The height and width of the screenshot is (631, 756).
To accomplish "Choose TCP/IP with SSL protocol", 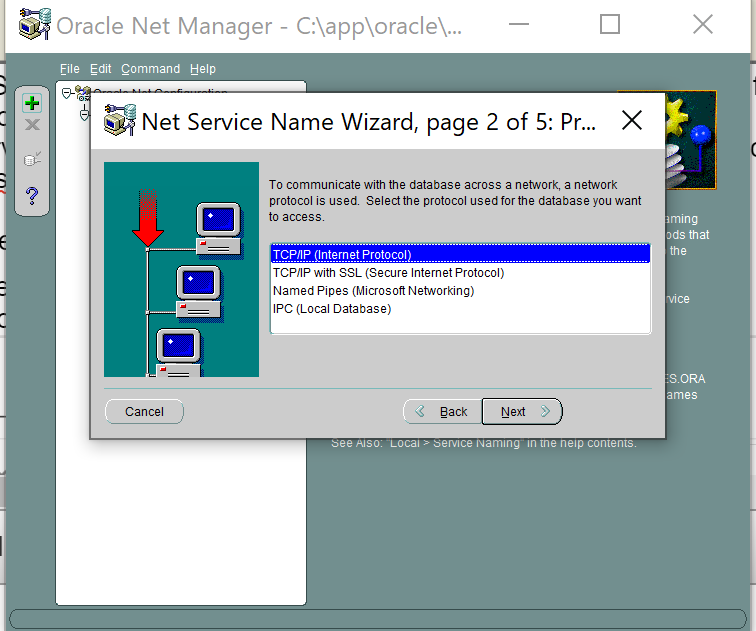I will pos(388,273).
